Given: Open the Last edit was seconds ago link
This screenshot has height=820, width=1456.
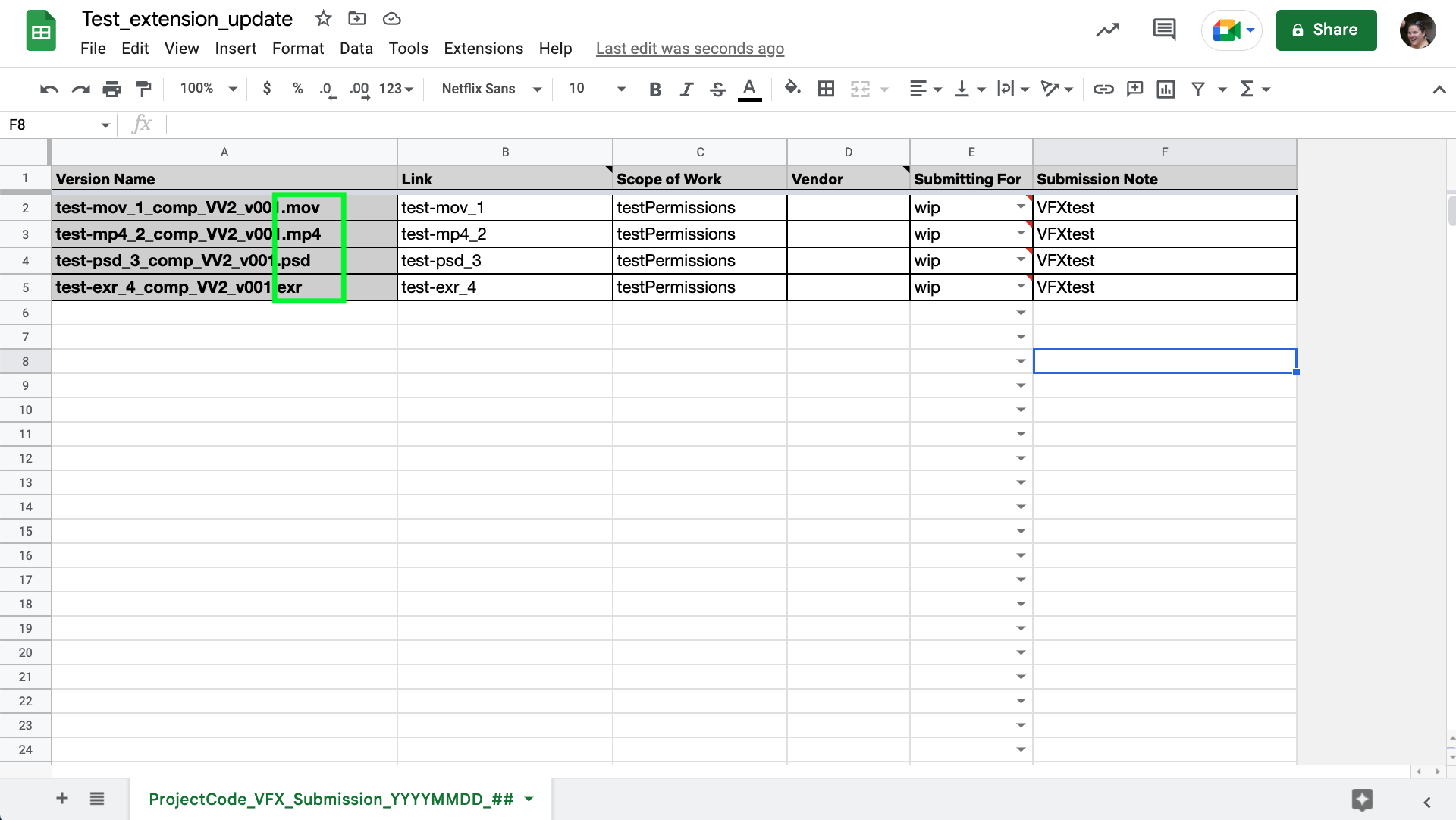Looking at the screenshot, I should pos(689,49).
